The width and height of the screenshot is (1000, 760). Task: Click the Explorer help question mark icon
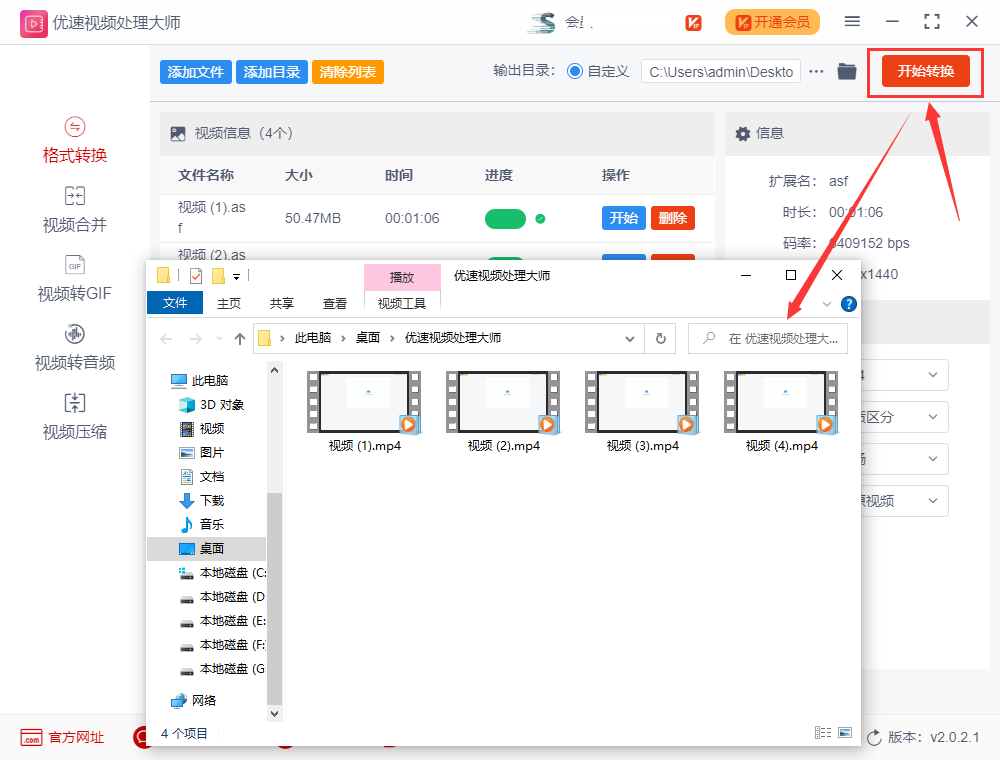[848, 304]
